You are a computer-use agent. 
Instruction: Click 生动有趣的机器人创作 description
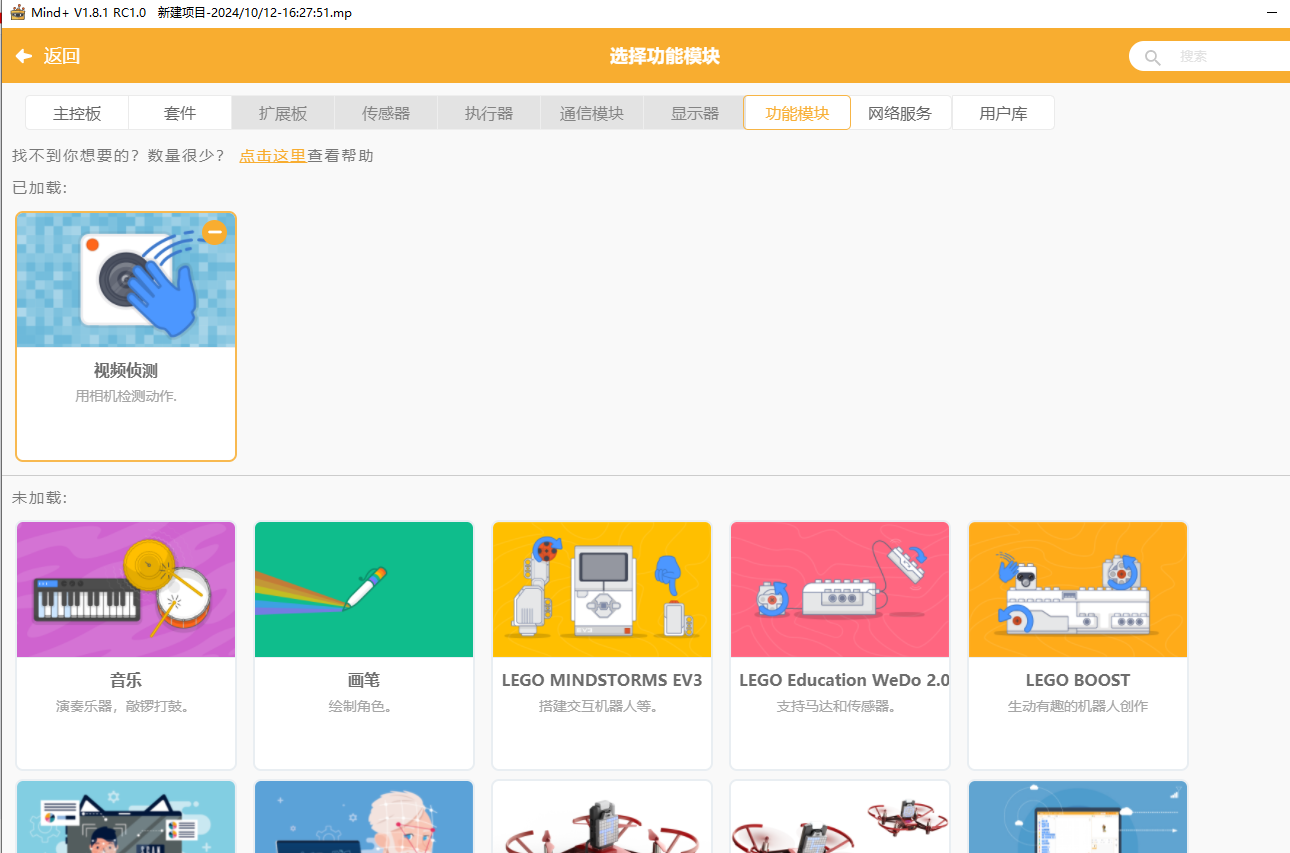[1078, 706]
